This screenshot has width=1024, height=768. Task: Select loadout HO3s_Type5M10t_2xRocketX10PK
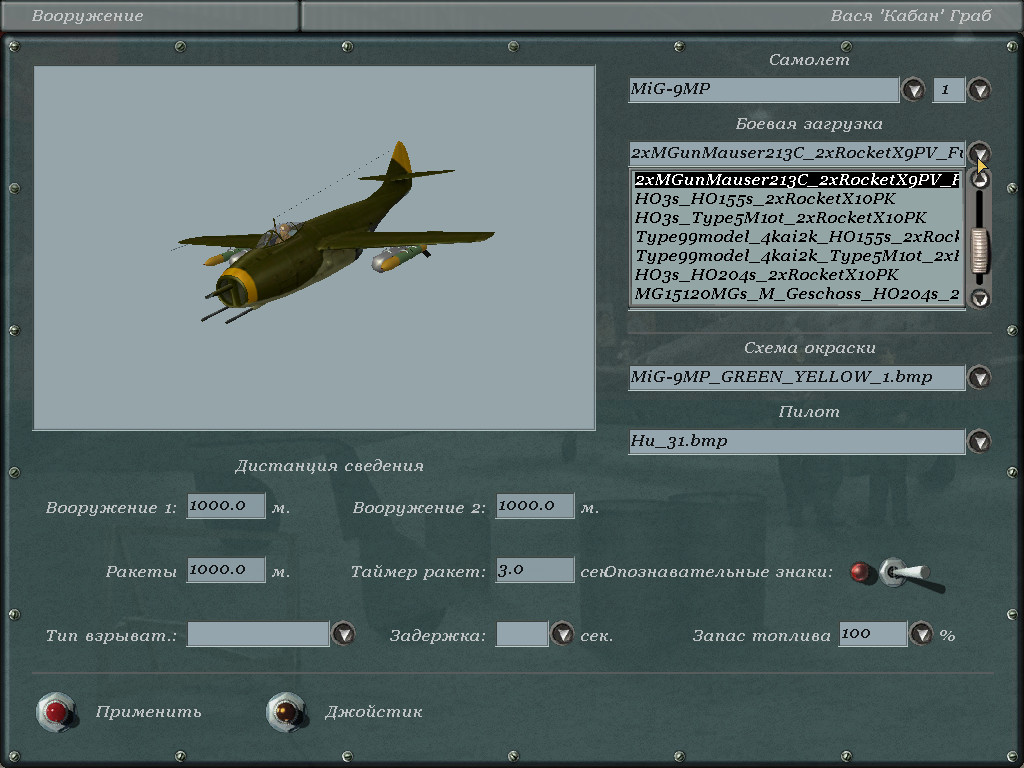click(x=797, y=217)
